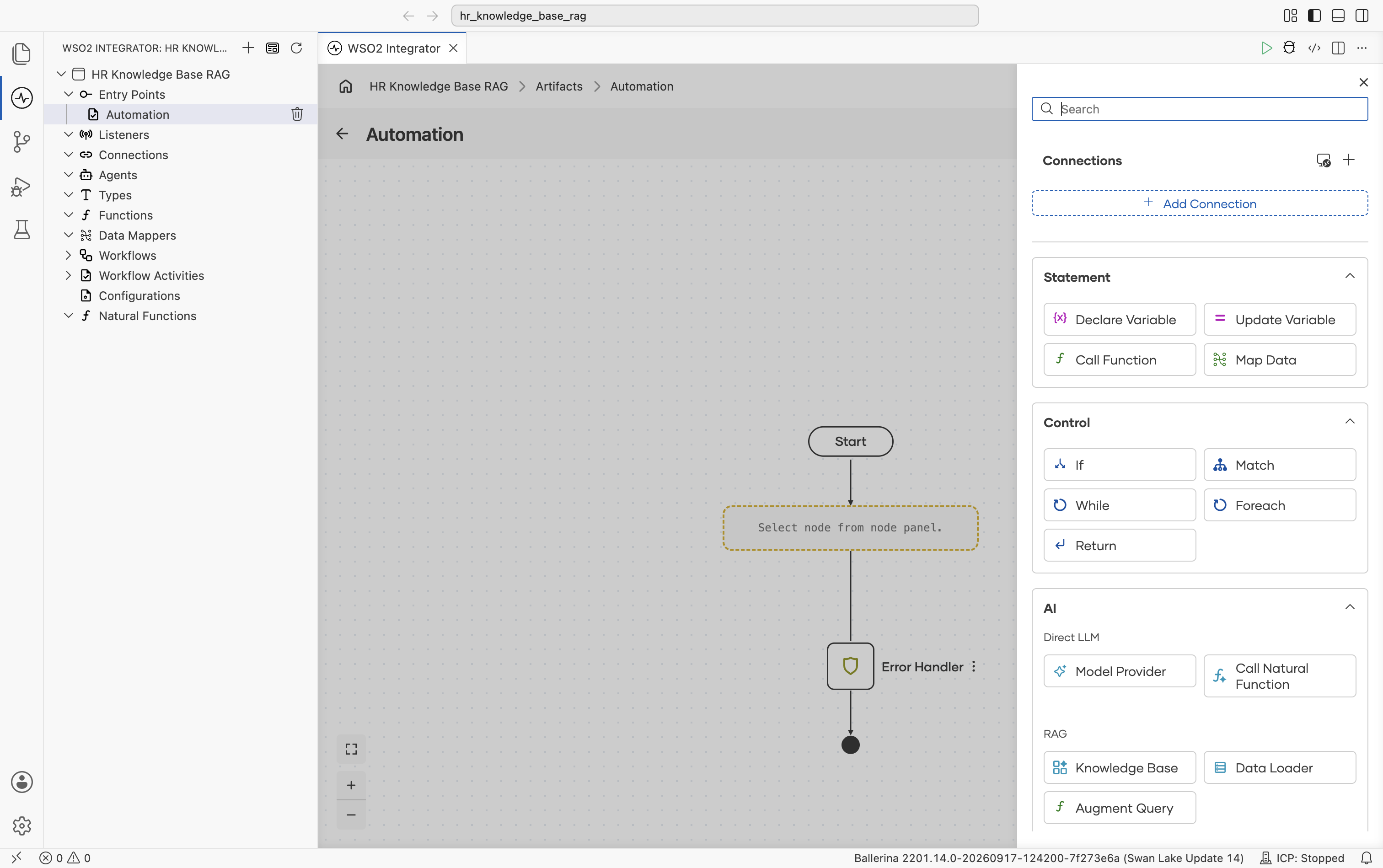1383x868 pixels.
Task: Add a Knowledge Base RAG node
Action: point(1119,767)
